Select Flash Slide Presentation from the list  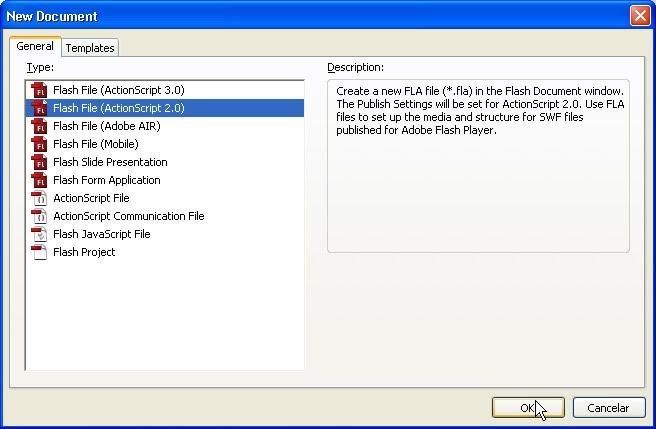[x=110, y=162]
